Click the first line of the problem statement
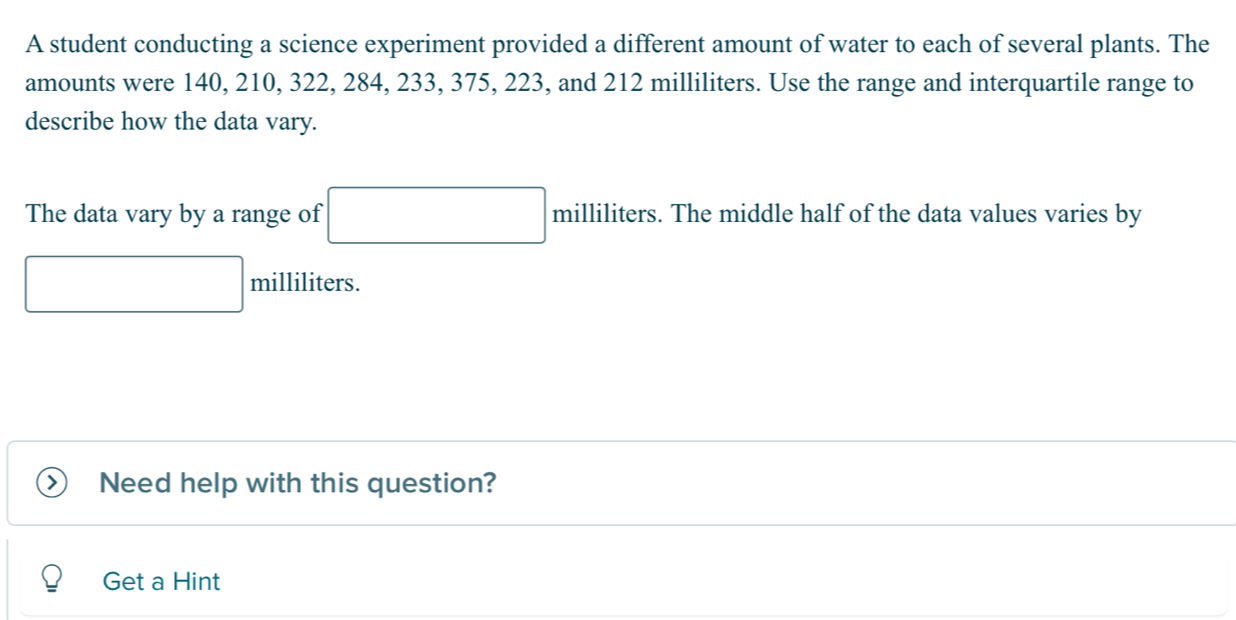This screenshot has height=620, width=1236. pyautogui.click(x=617, y=45)
